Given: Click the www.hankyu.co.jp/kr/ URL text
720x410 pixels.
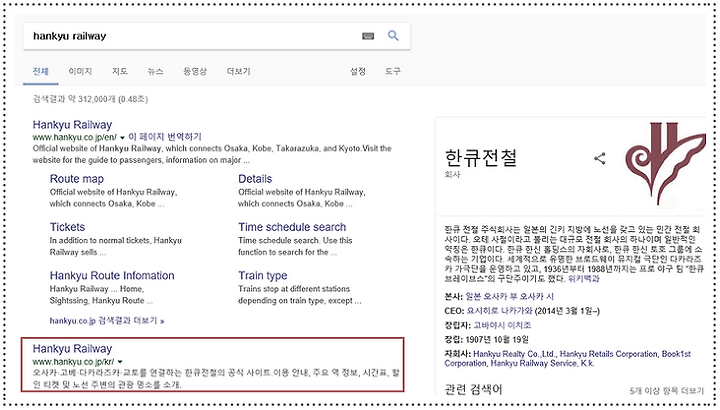Looking at the screenshot, I should (x=73, y=362).
